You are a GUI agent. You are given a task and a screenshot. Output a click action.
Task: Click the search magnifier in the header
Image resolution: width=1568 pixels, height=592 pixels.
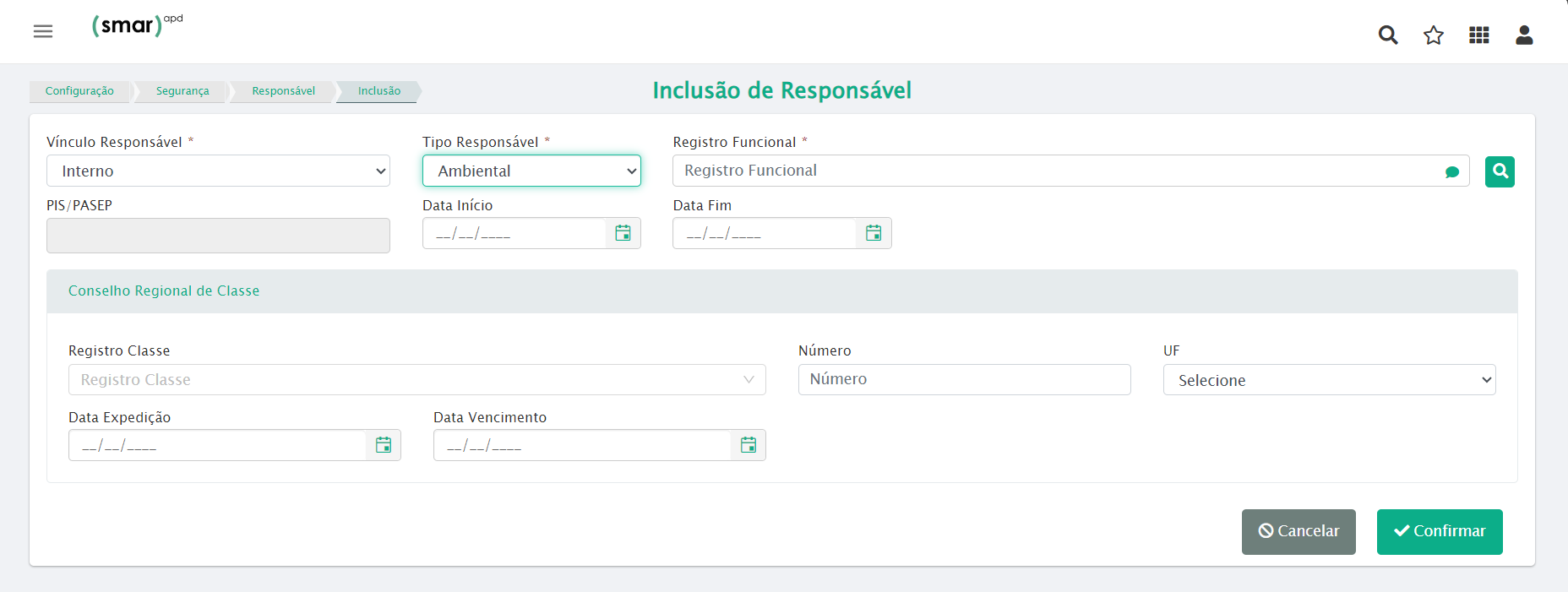(x=1388, y=35)
